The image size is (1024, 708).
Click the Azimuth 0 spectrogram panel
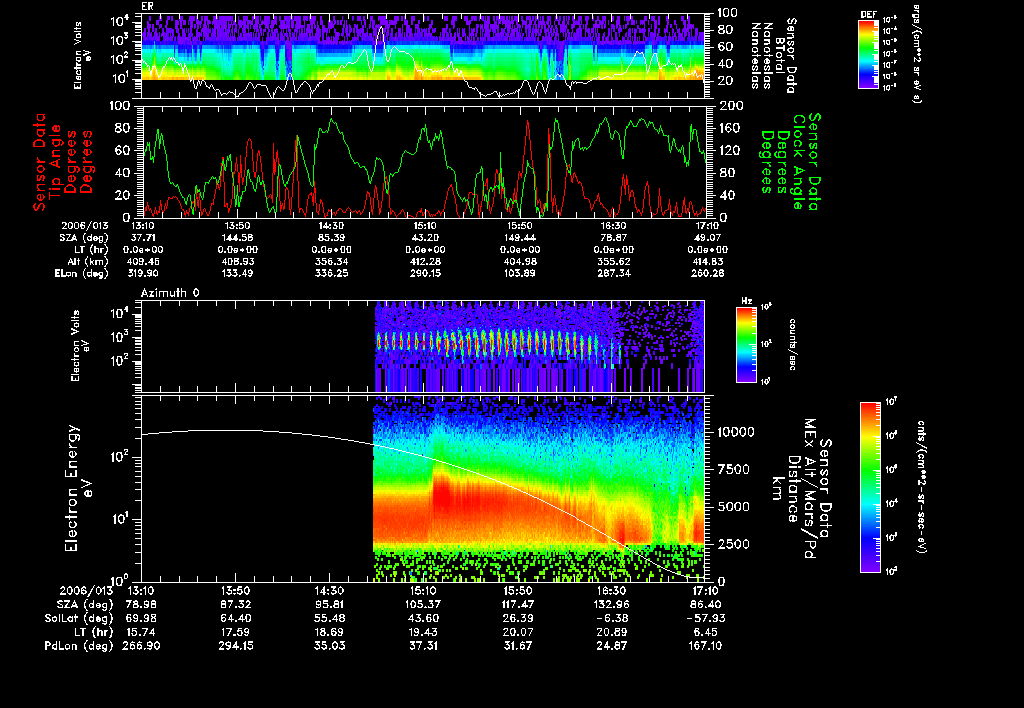click(423, 346)
